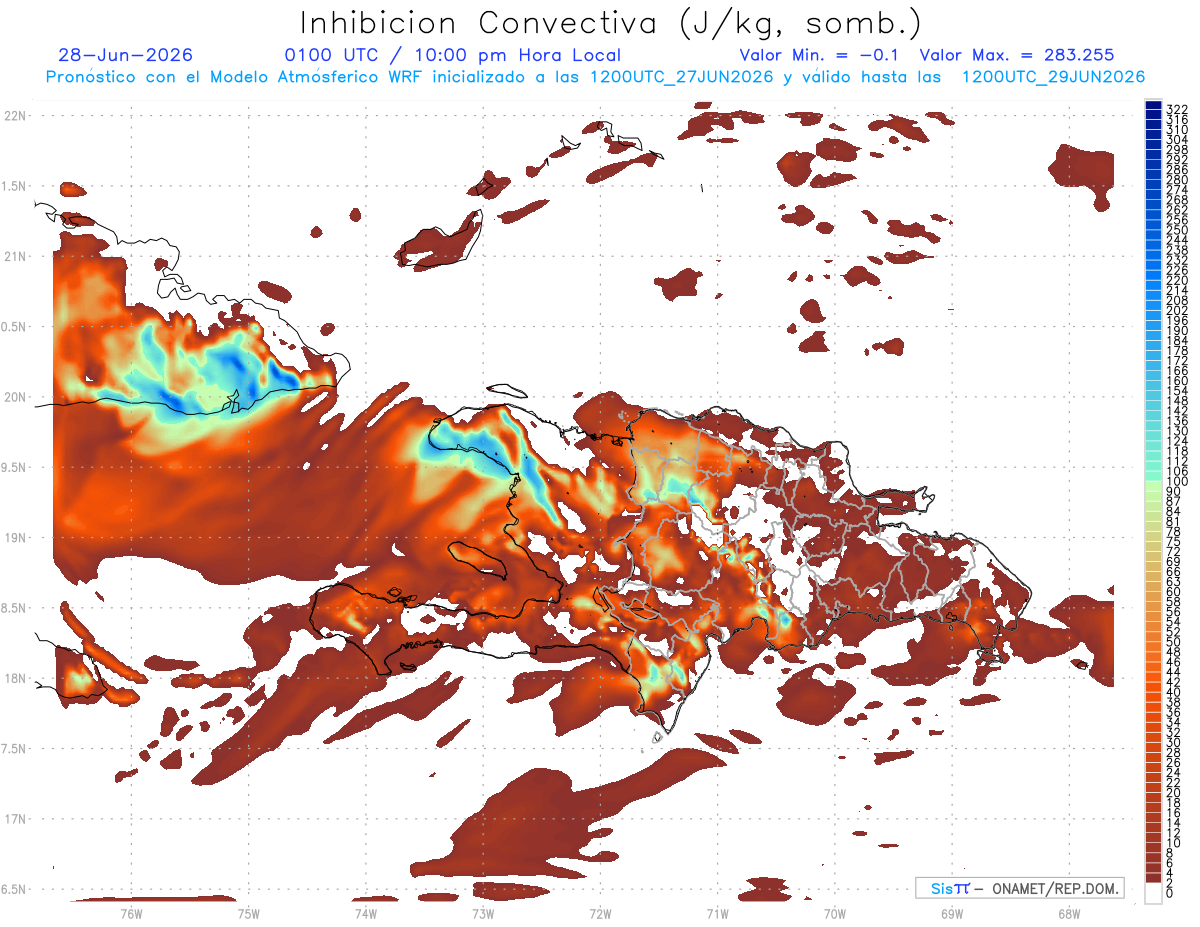Viewport: 1200px width, 927px height.
Task: Click the '73W' longitude label
Action: 483,913
